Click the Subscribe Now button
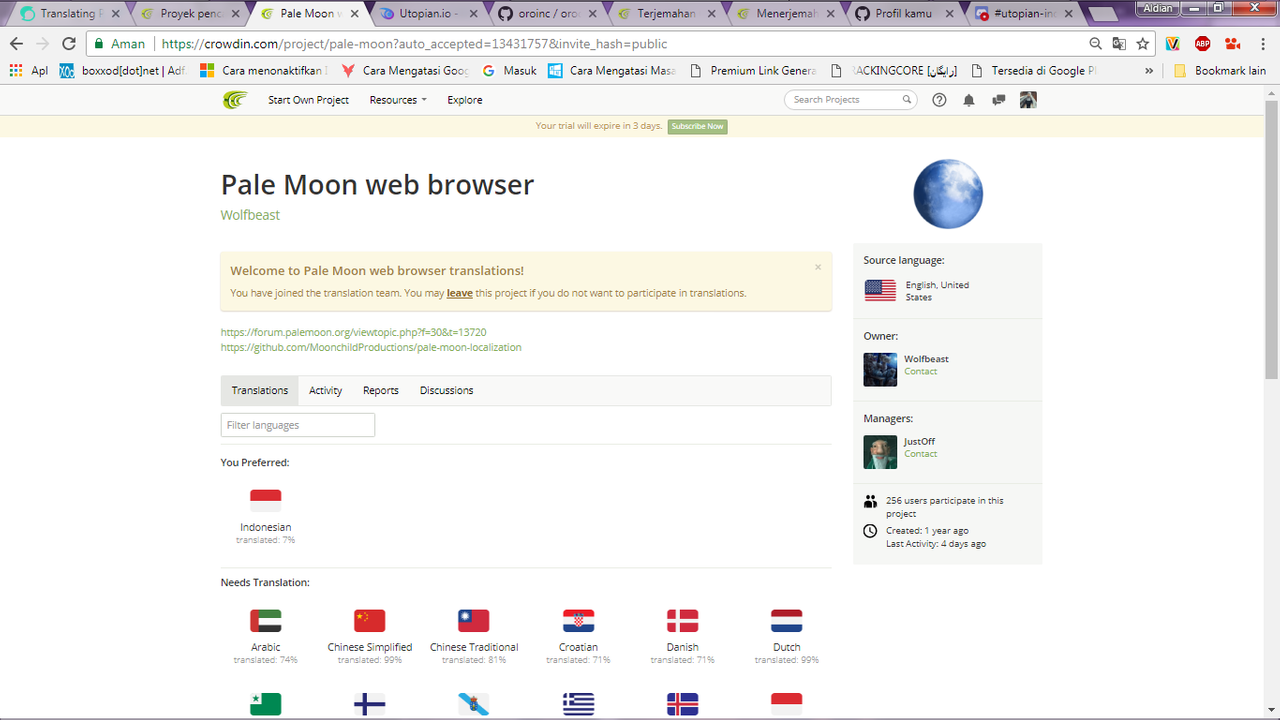1280x720 pixels. 698,126
